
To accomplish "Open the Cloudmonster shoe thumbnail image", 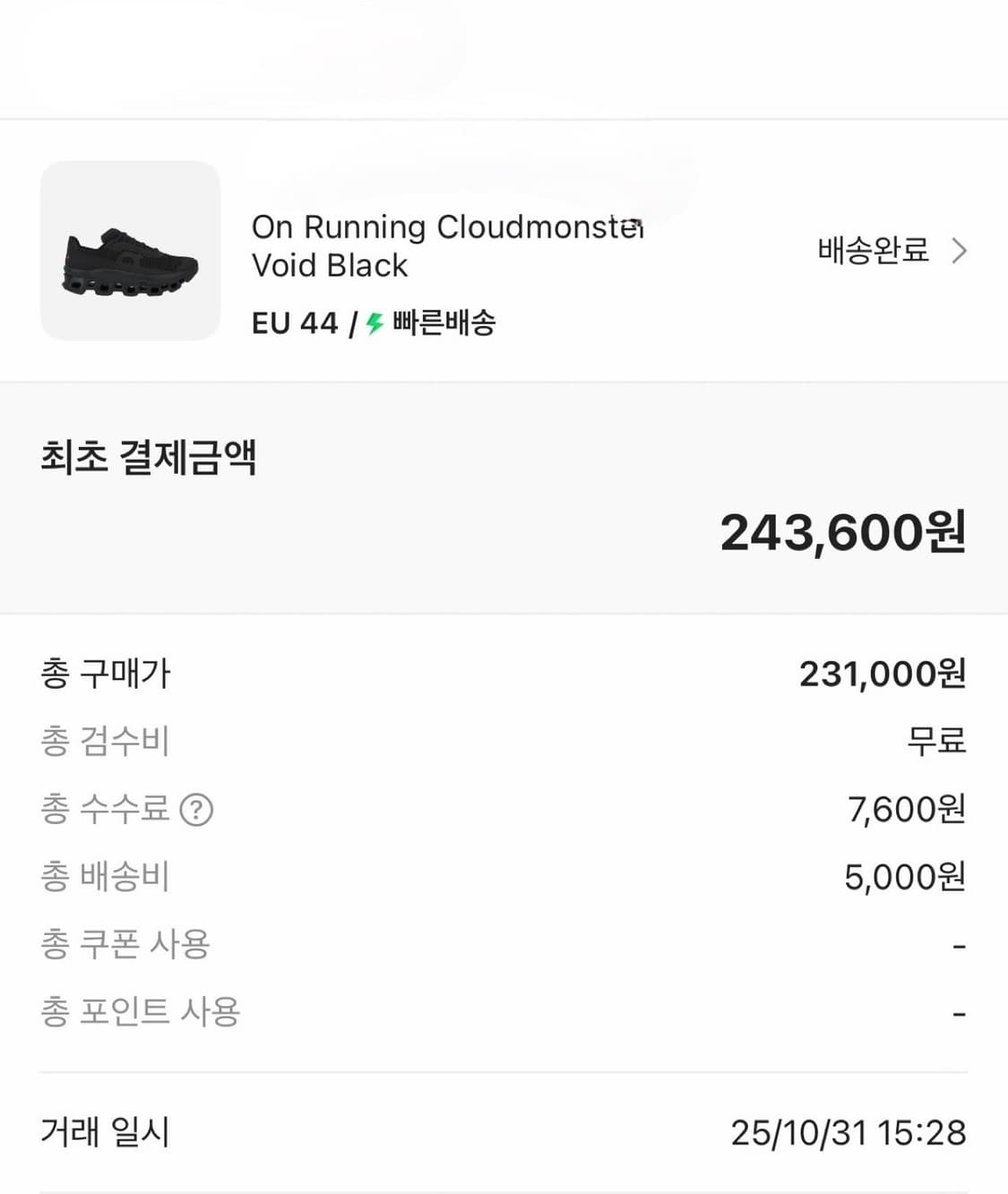I will [x=130, y=251].
